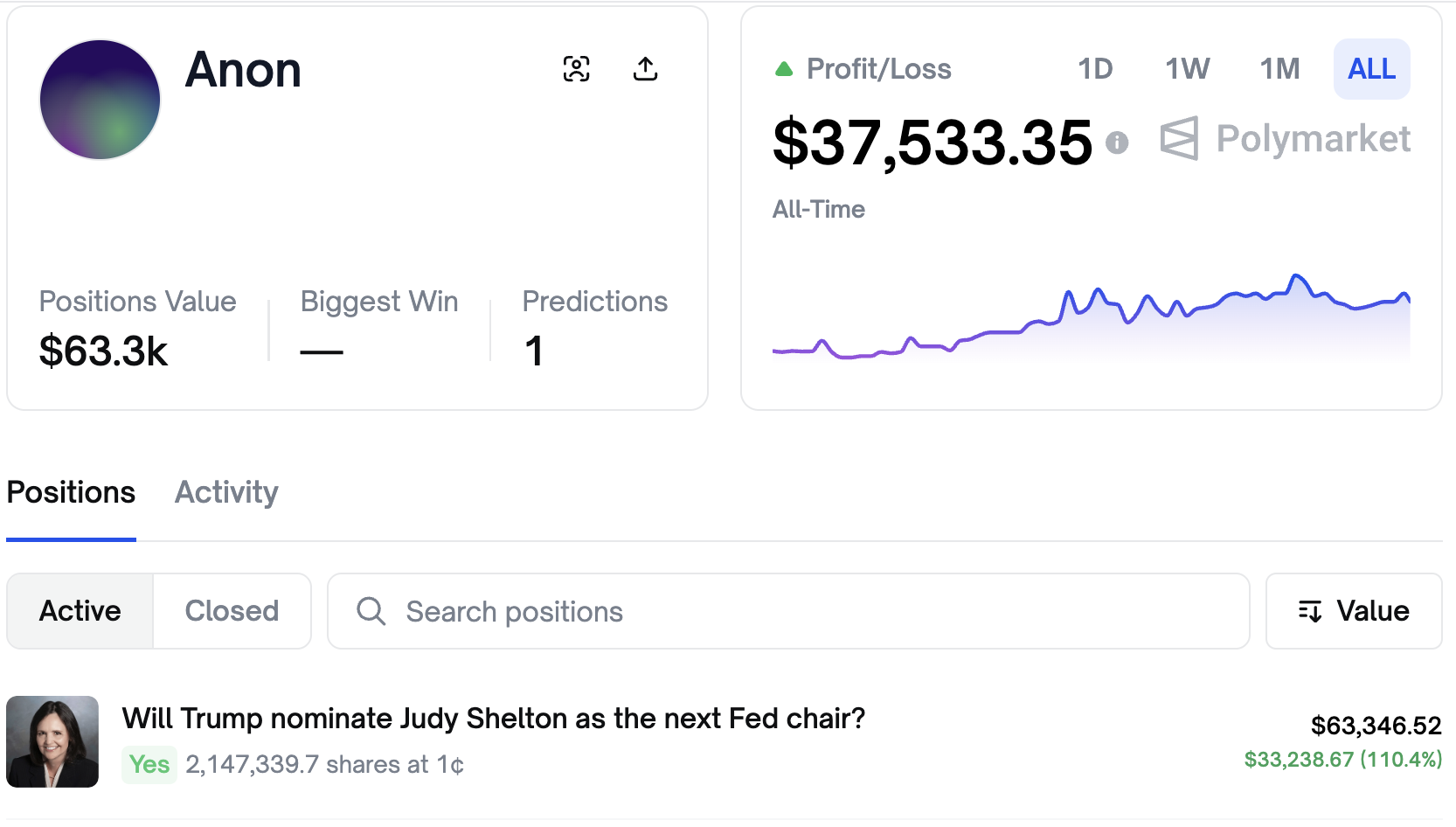
Task: Choose the ALL time range
Action: coord(1371,69)
